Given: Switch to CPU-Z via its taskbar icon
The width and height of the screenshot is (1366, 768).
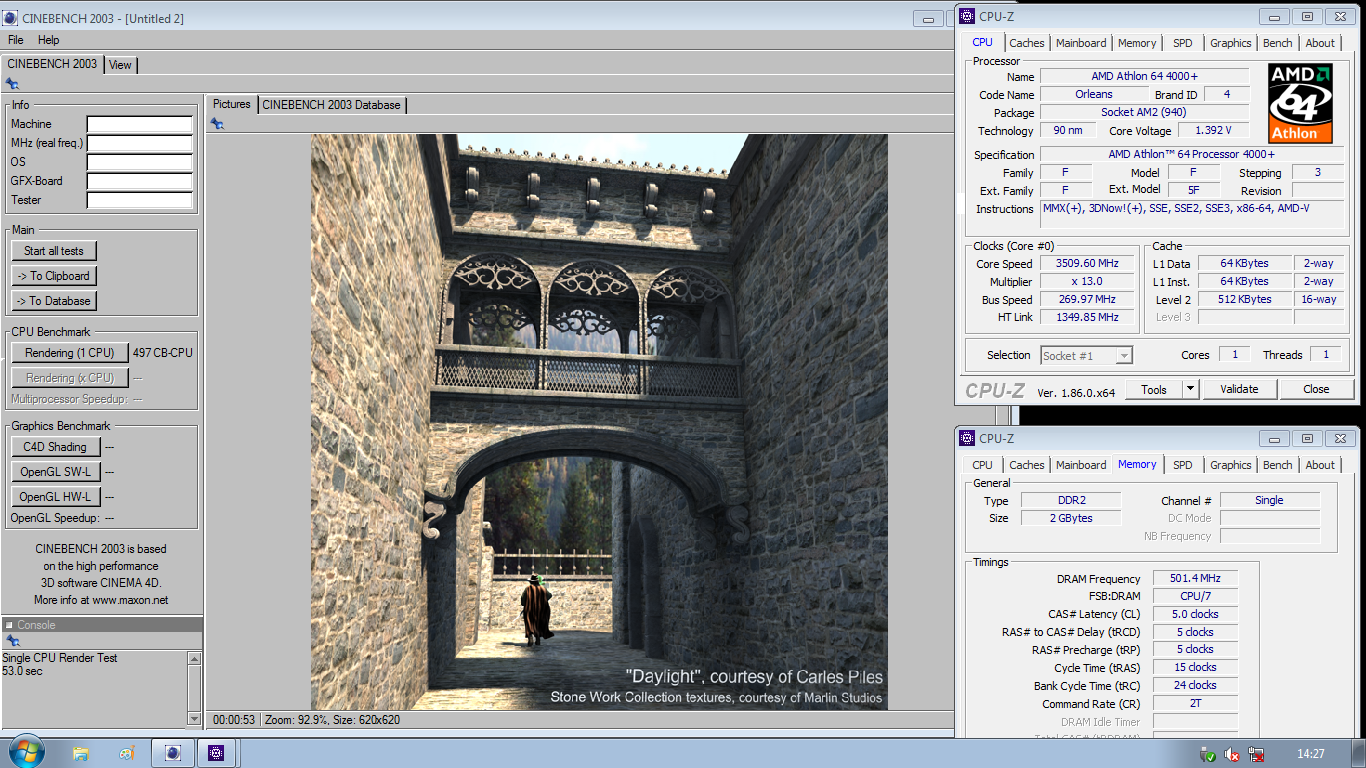Looking at the screenshot, I should [x=216, y=753].
